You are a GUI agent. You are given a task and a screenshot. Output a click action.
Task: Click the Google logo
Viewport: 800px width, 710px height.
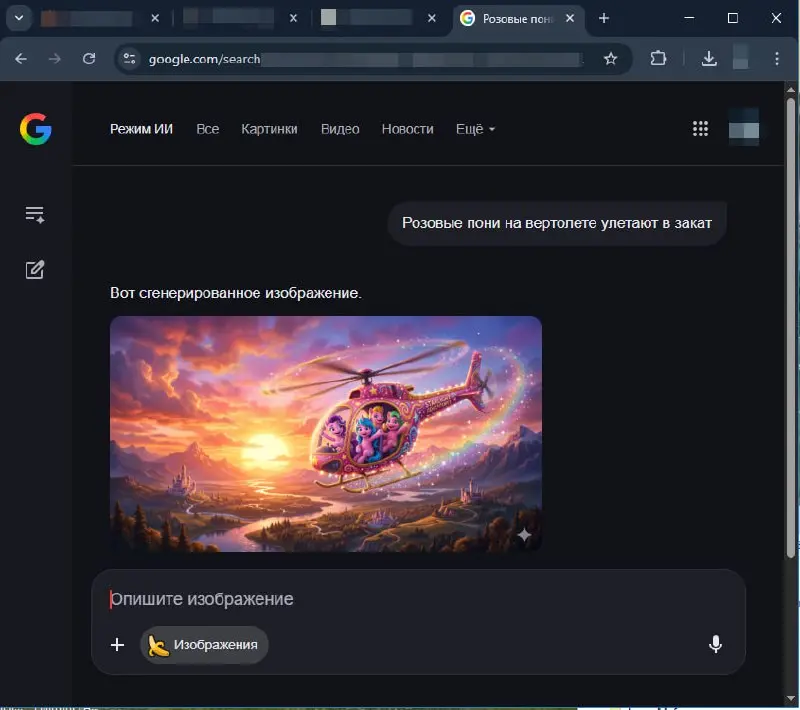pyautogui.click(x=36, y=129)
